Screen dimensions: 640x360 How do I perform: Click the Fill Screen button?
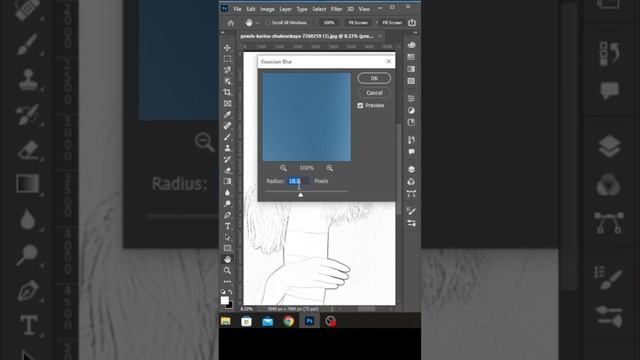(x=392, y=23)
